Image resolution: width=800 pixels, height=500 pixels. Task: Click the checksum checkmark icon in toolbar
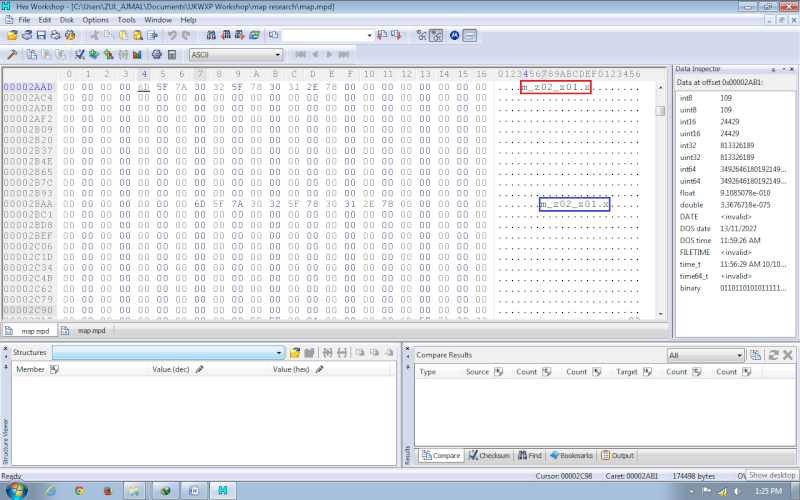pos(80,54)
